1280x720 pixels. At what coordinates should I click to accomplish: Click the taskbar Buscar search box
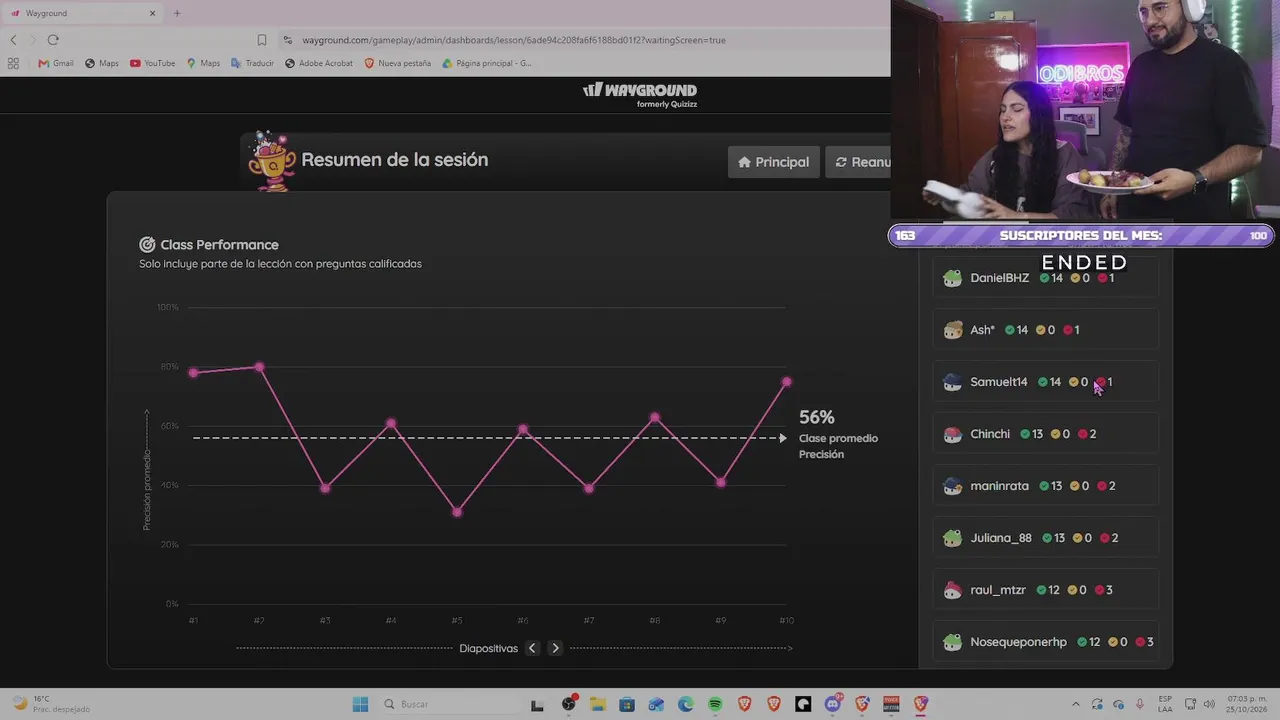(x=450, y=704)
